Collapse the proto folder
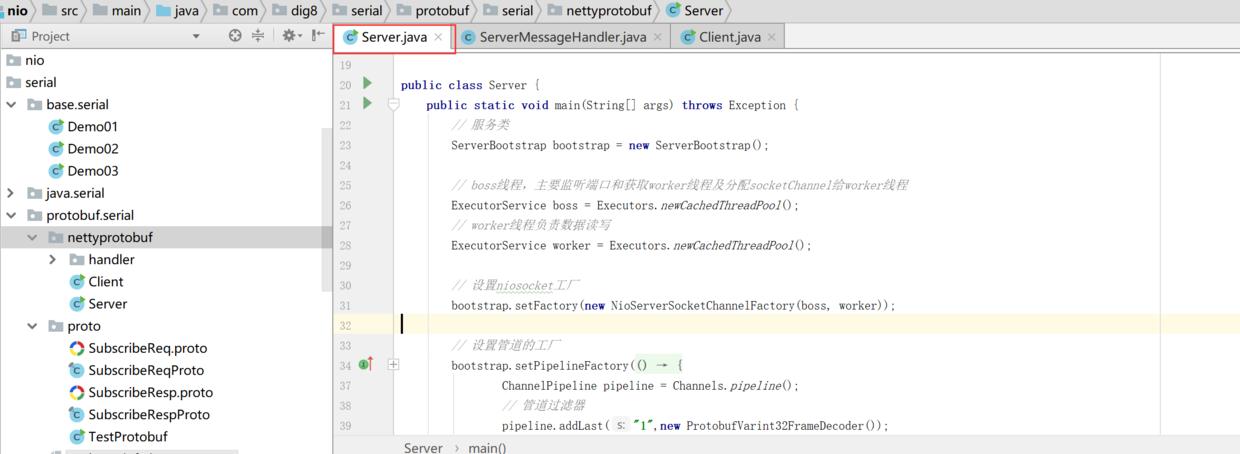This screenshot has width=1240, height=454. (32, 326)
